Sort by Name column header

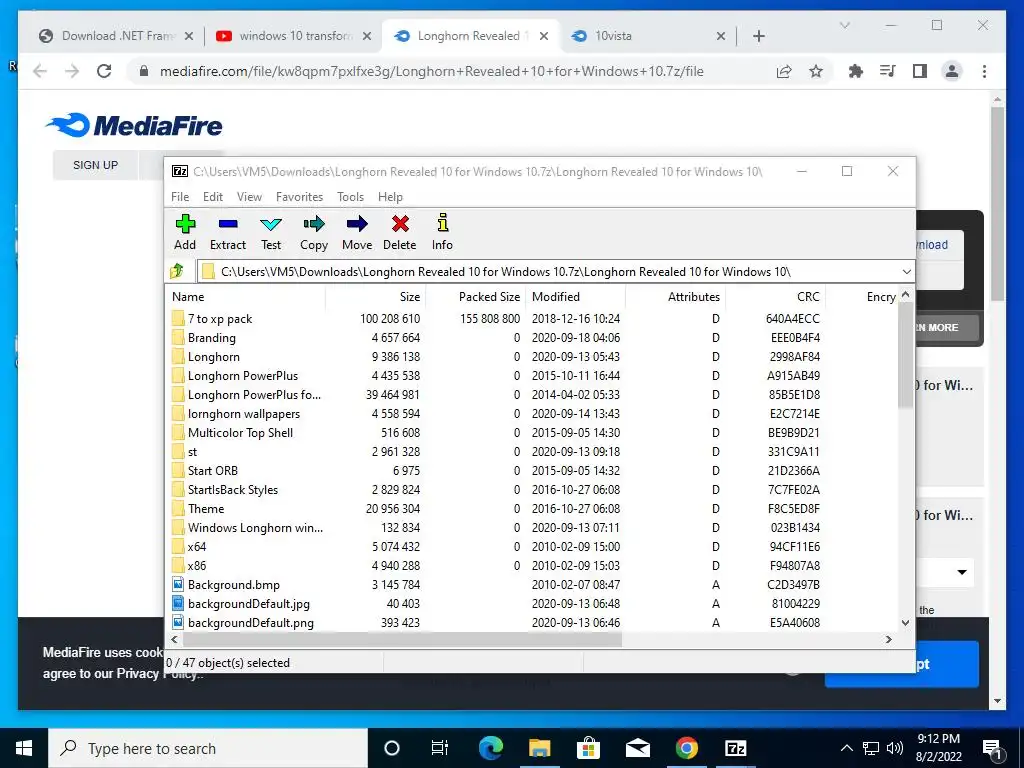click(x=246, y=296)
